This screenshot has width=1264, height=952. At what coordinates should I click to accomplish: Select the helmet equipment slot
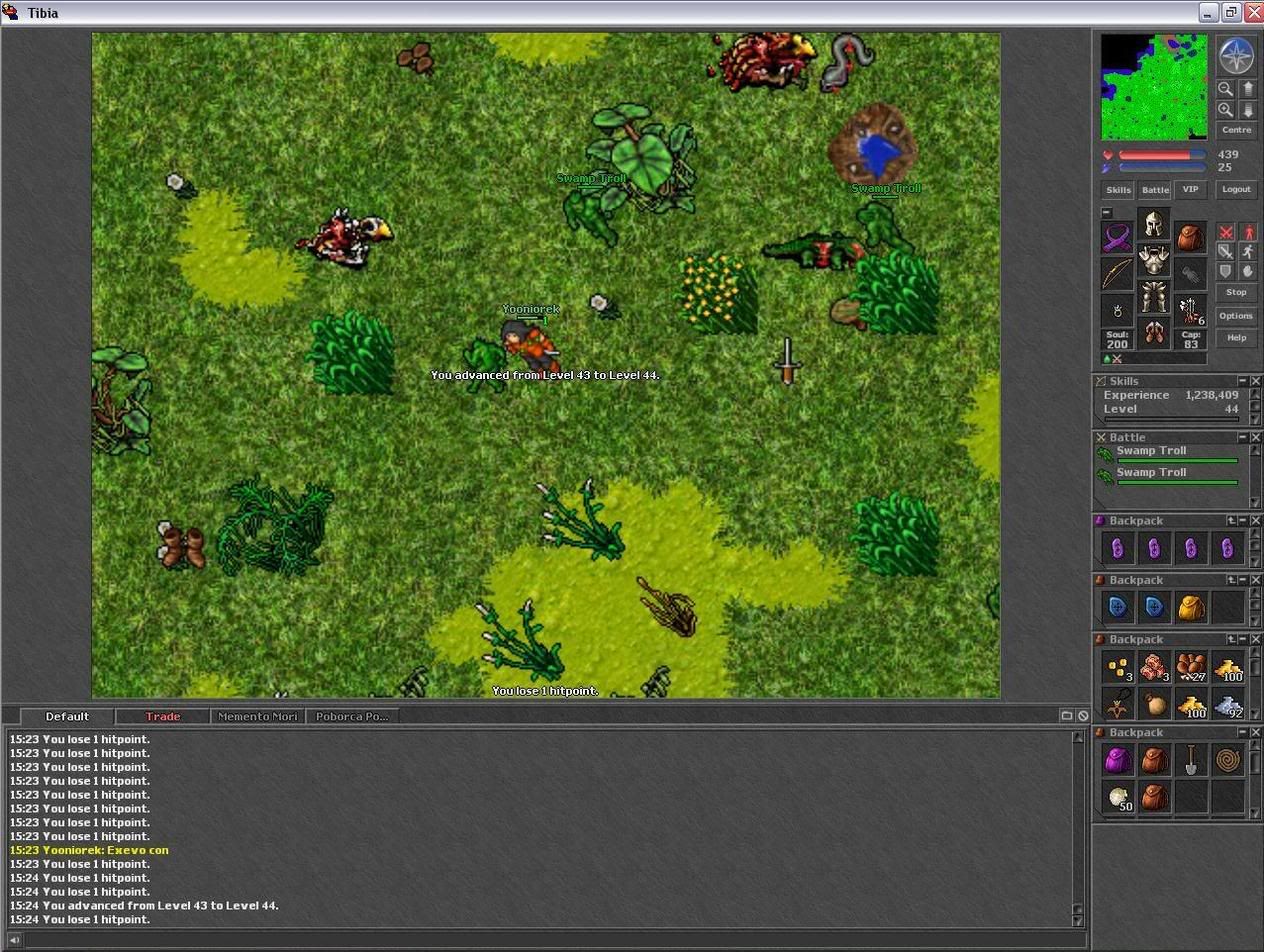[x=1154, y=223]
